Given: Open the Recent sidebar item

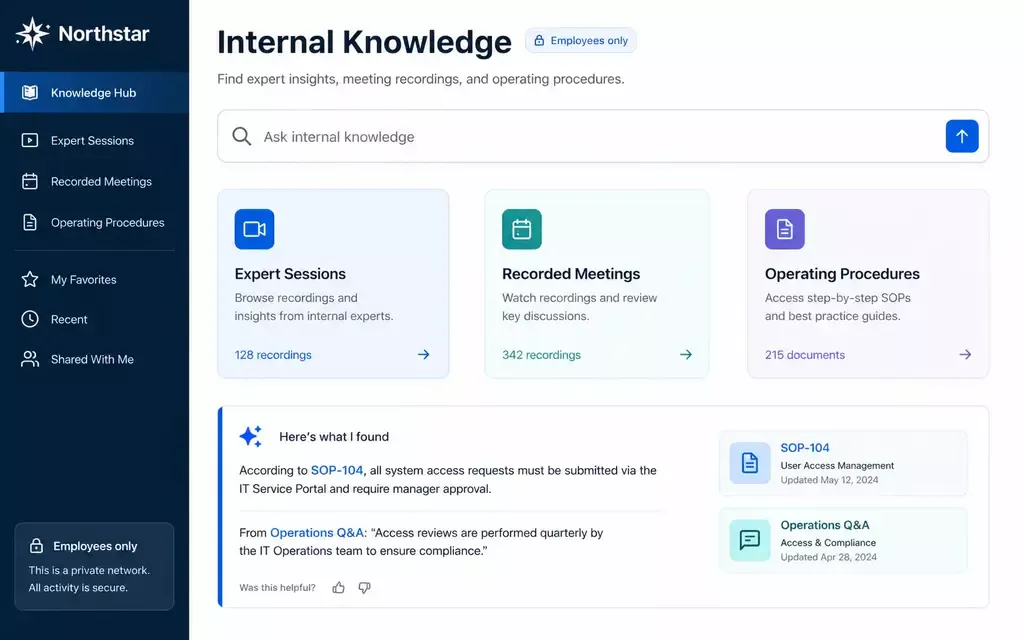Looking at the screenshot, I should click(x=95, y=319).
